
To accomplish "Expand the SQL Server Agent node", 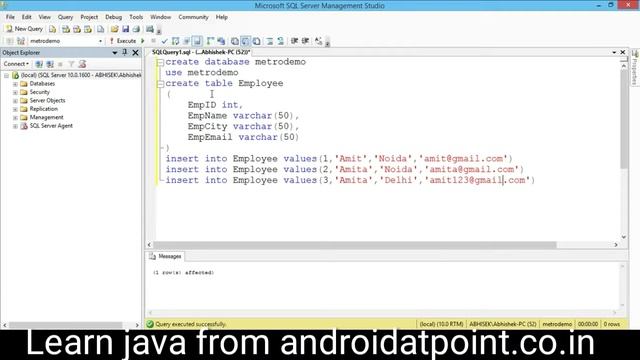I will coord(15,126).
